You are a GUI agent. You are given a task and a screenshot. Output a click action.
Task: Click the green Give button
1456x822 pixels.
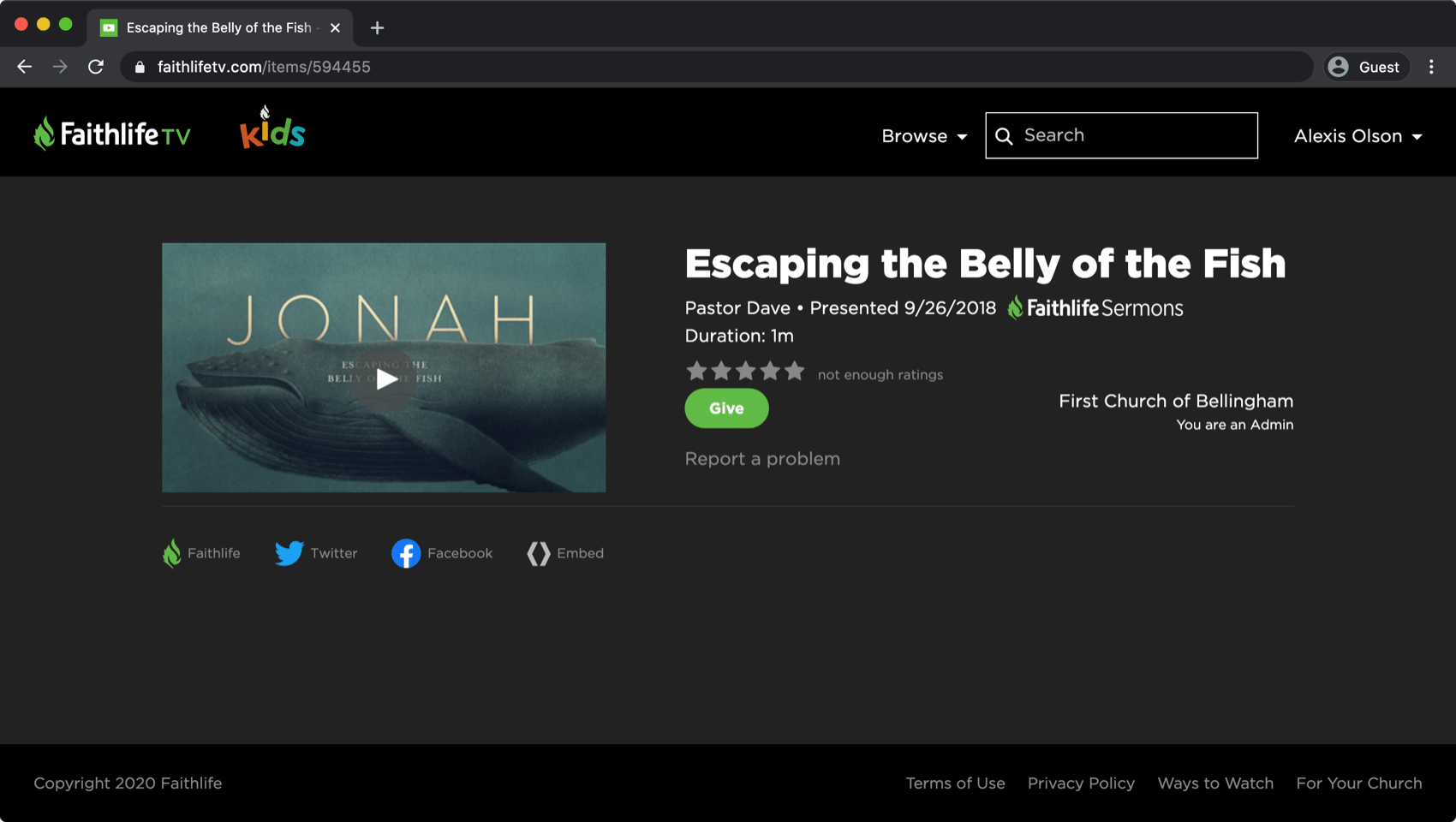pos(726,408)
